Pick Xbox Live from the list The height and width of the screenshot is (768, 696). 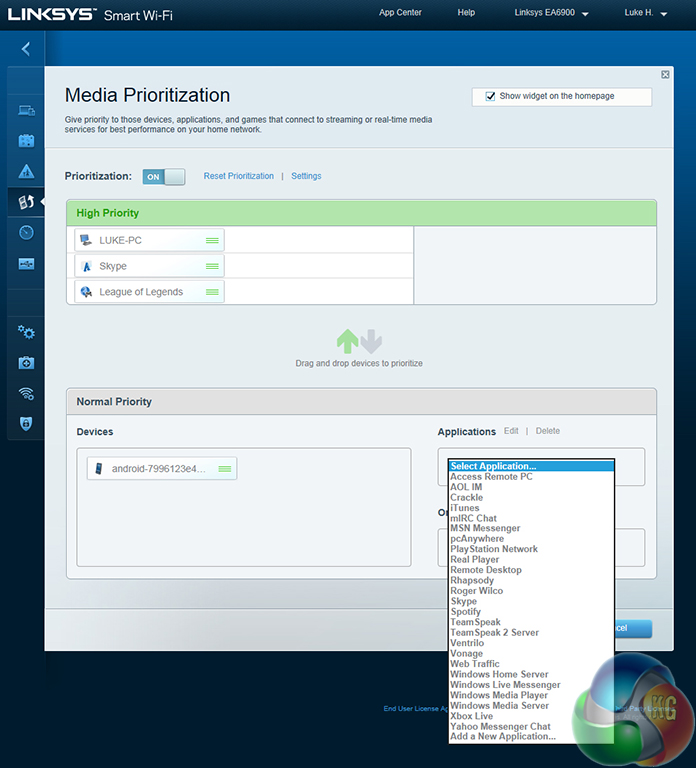pyautogui.click(x=531, y=716)
